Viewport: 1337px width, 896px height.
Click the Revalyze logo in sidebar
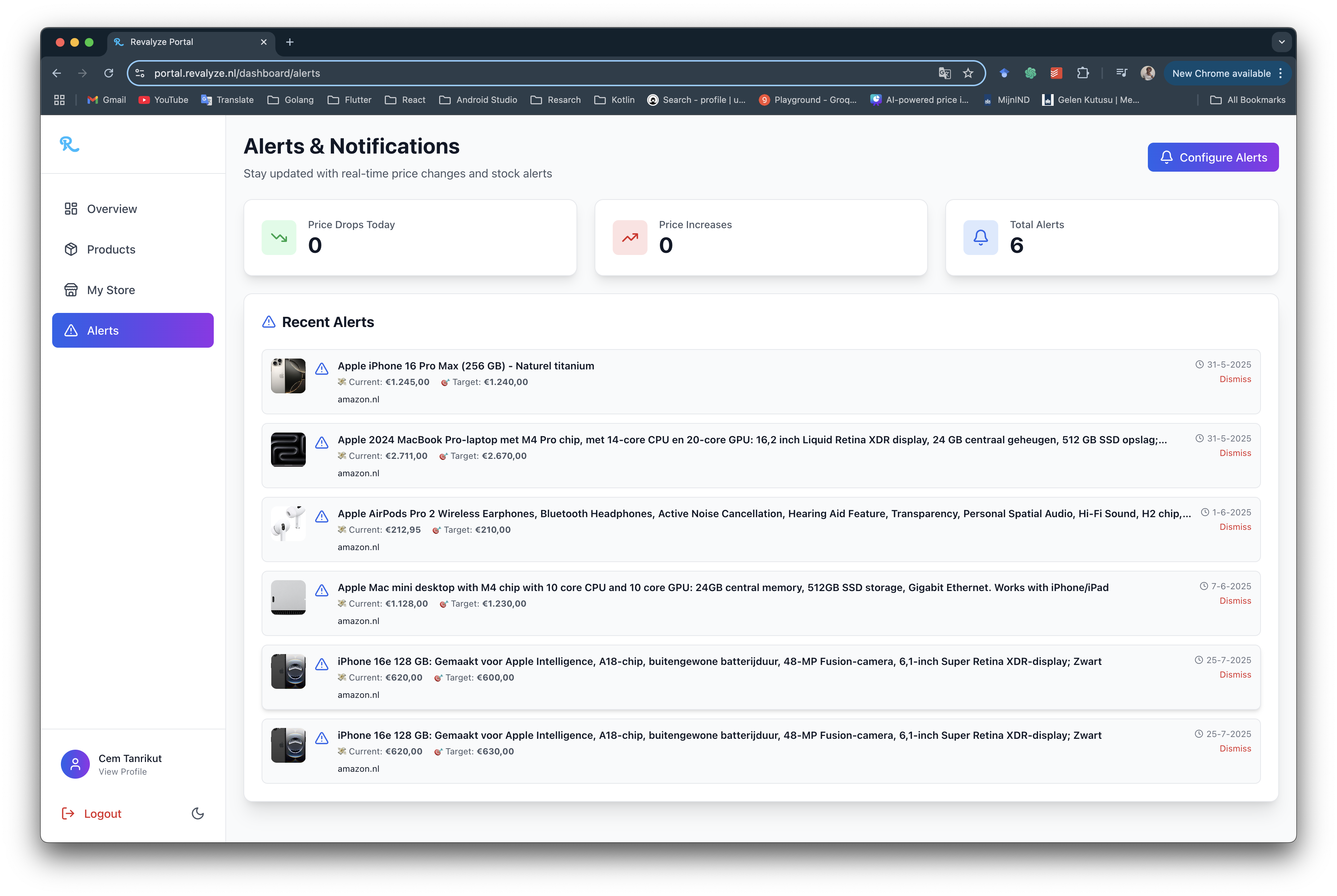click(69, 144)
